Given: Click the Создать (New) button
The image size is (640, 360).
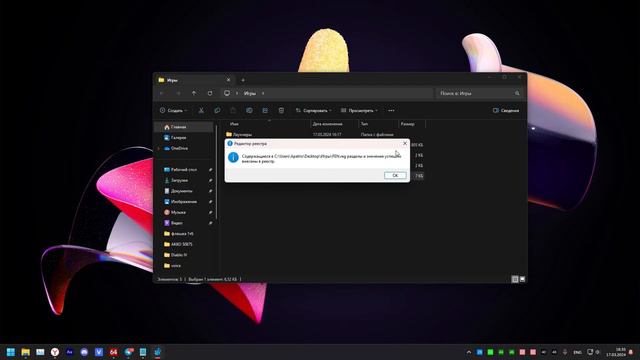Looking at the screenshot, I should [x=173, y=110].
